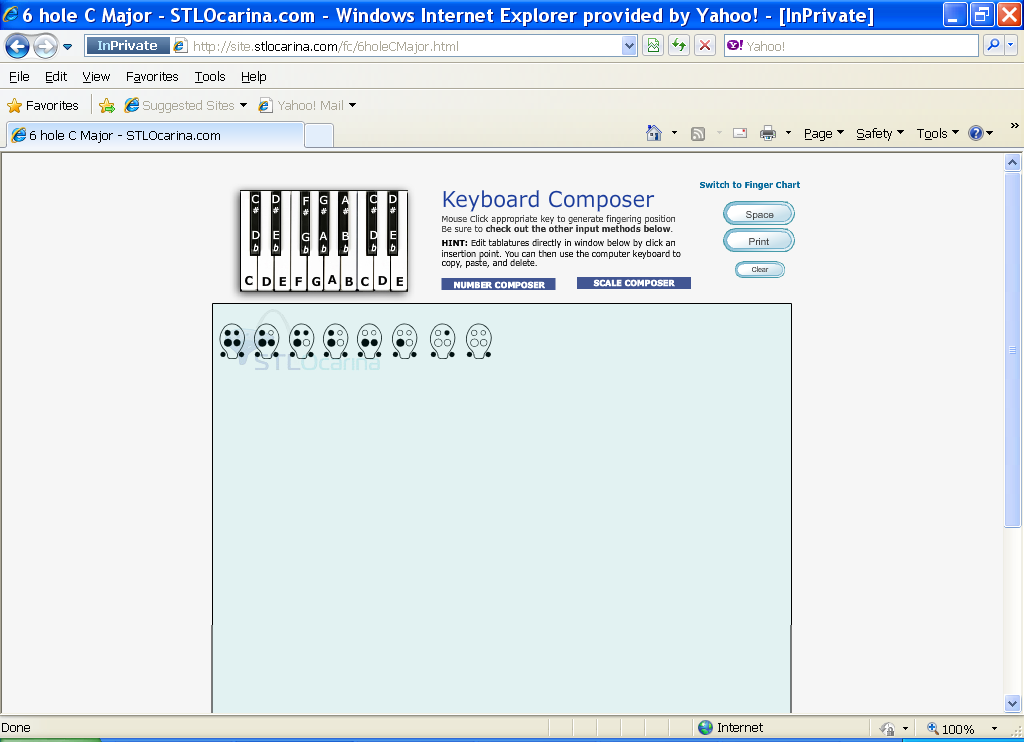Viewport: 1024px width, 742px height.
Task: Open the View menu
Action: [96, 76]
